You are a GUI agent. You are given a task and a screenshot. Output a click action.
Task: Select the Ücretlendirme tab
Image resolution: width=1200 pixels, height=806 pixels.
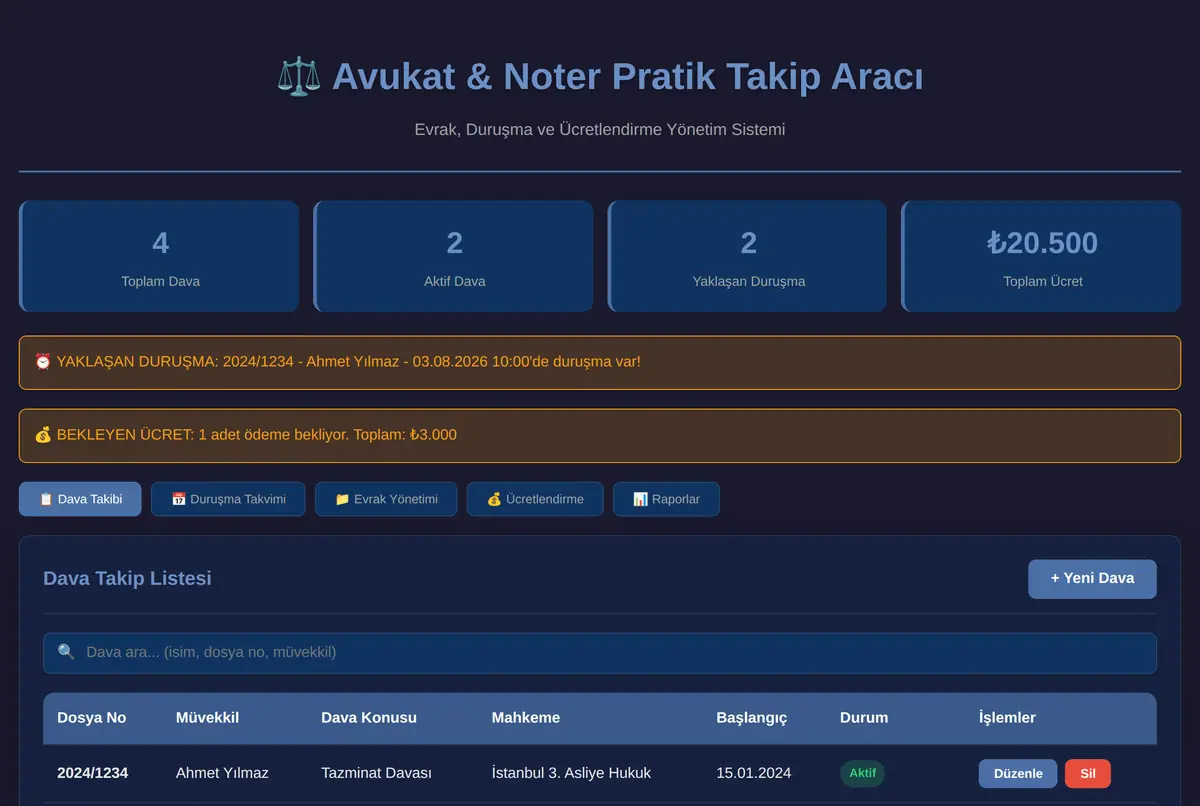(x=535, y=499)
